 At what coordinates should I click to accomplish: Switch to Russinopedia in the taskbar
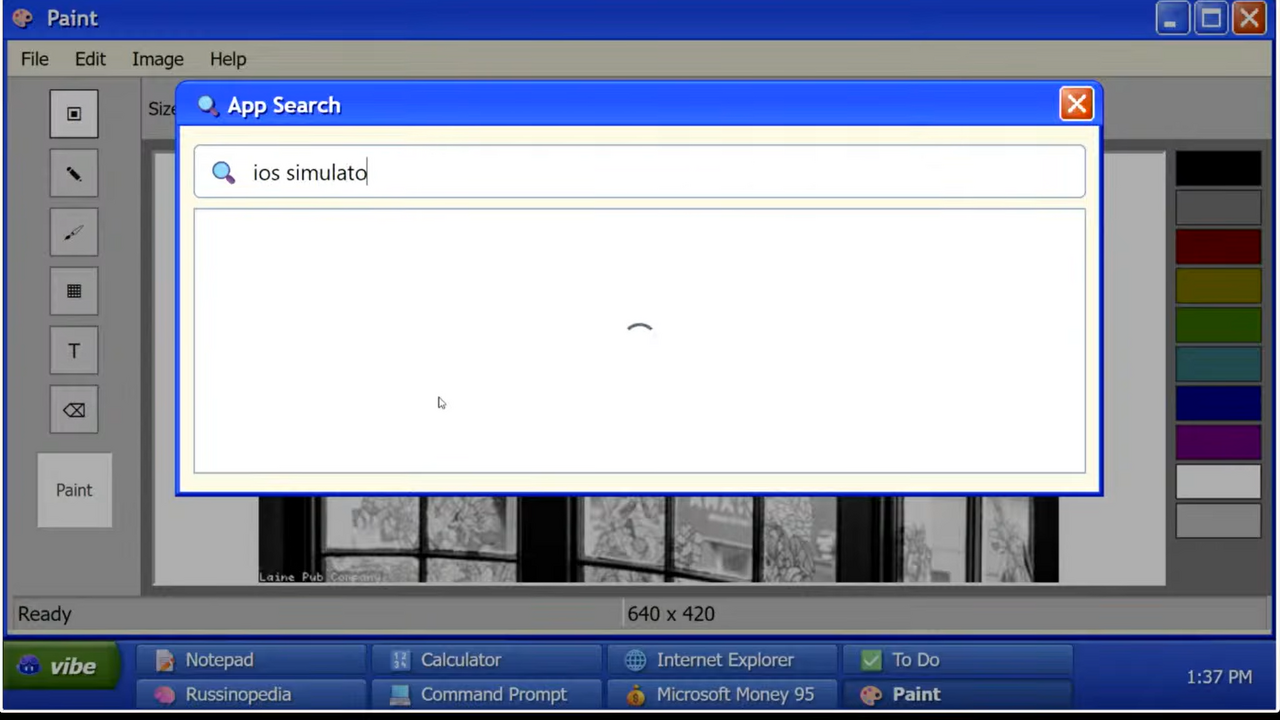(x=251, y=694)
